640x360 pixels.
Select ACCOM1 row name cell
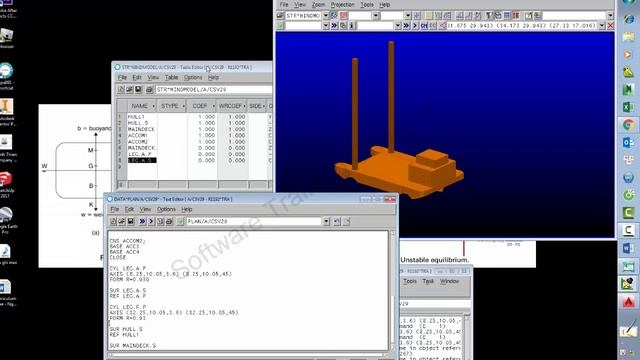click(142, 136)
